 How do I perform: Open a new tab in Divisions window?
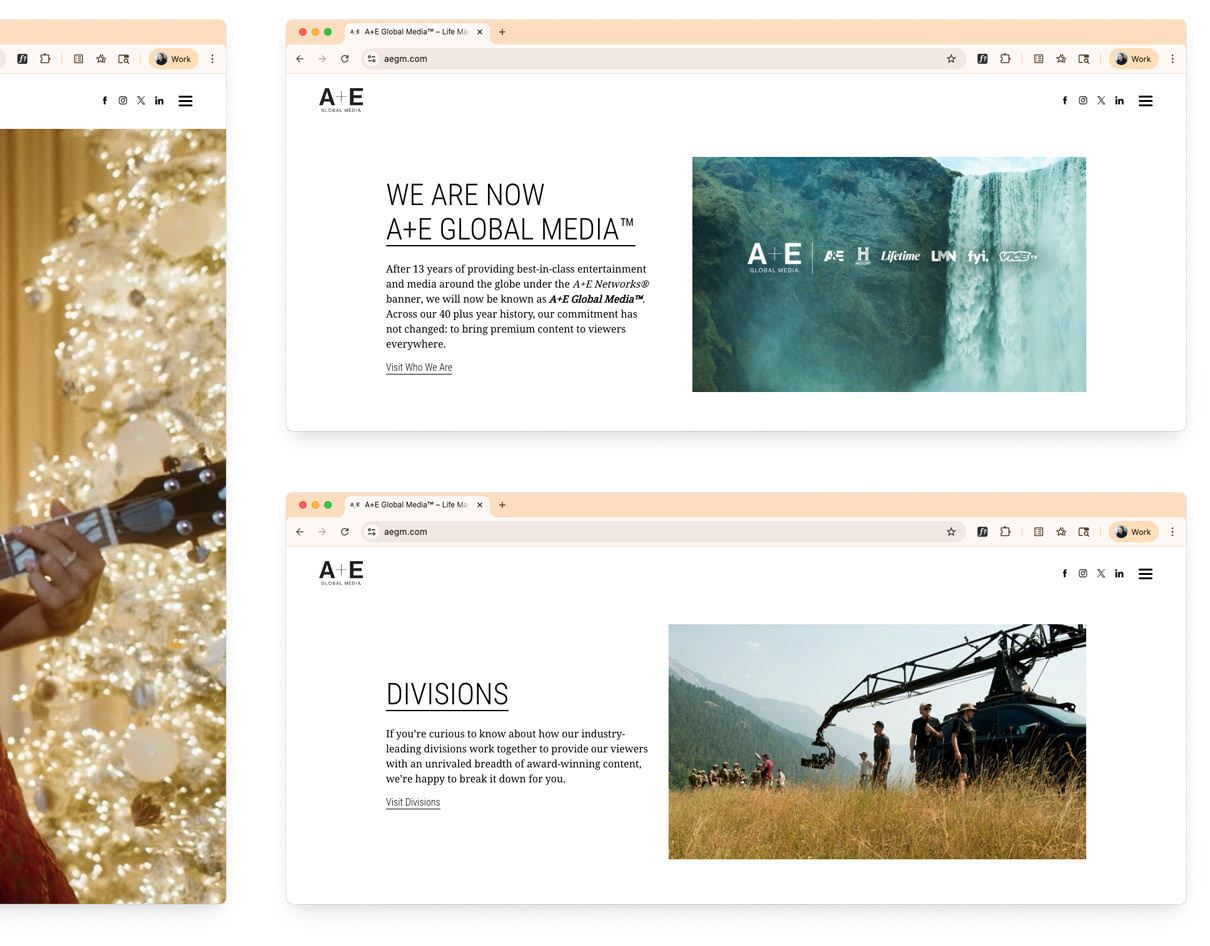pyautogui.click(x=502, y=505)
